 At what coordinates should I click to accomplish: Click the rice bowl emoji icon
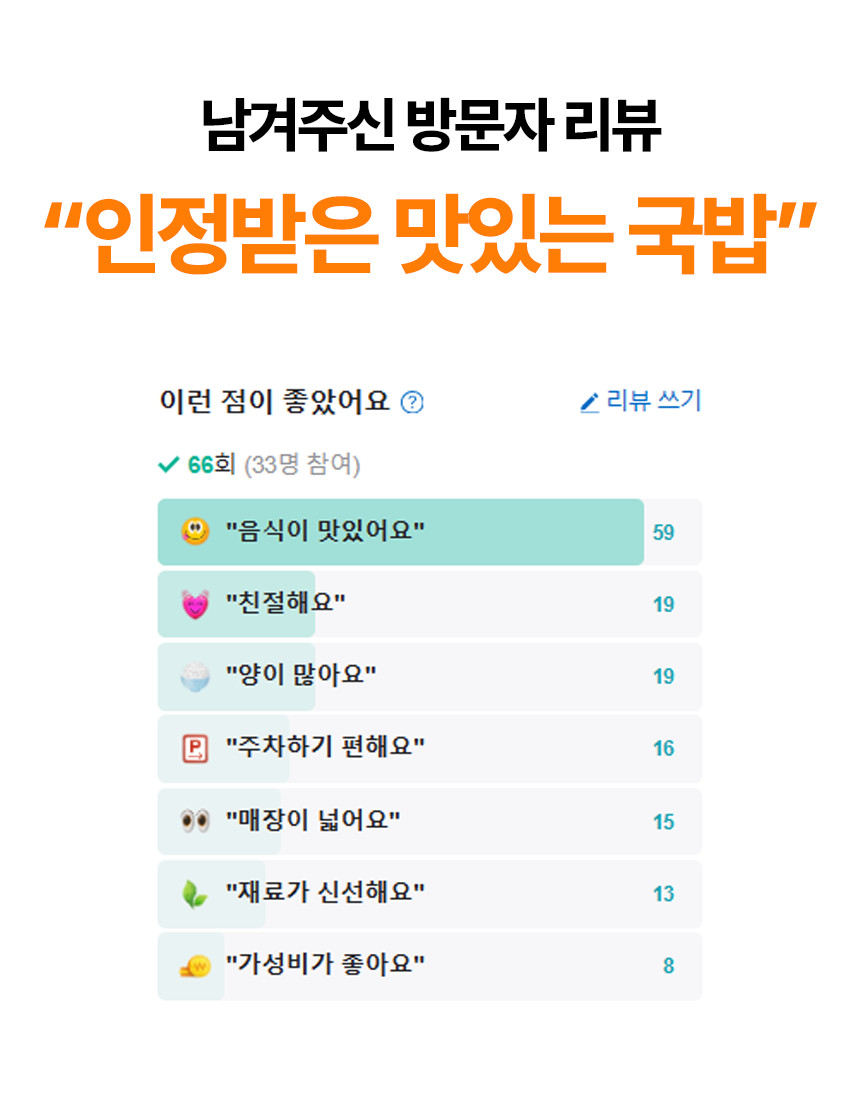pos(195,677)
